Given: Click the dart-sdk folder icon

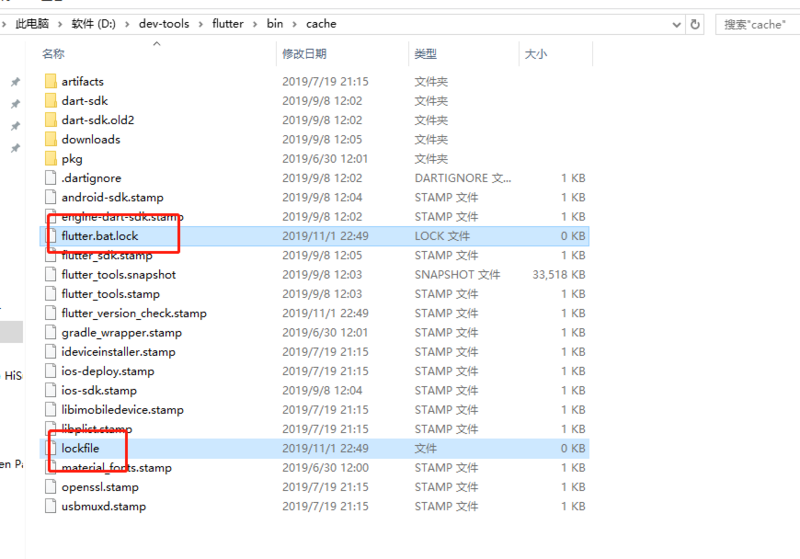Looking at the screenshot, I should tap(51, 100).
